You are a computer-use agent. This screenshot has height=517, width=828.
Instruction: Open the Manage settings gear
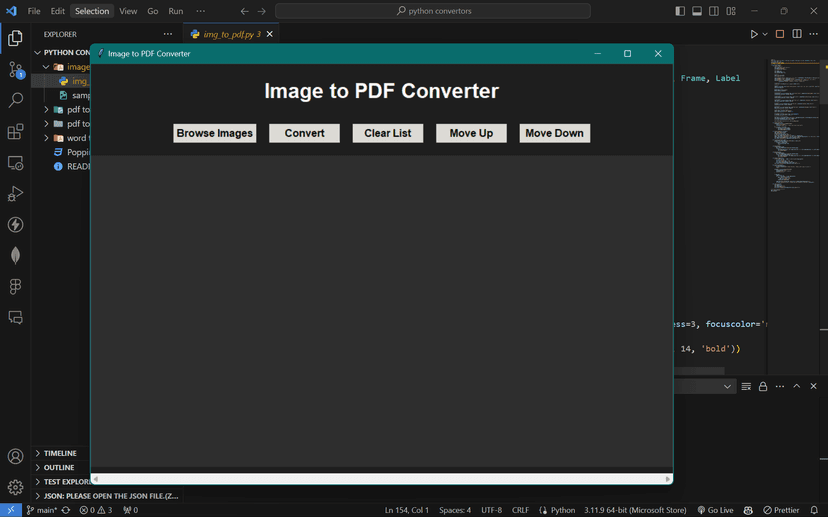pos(15,488)
